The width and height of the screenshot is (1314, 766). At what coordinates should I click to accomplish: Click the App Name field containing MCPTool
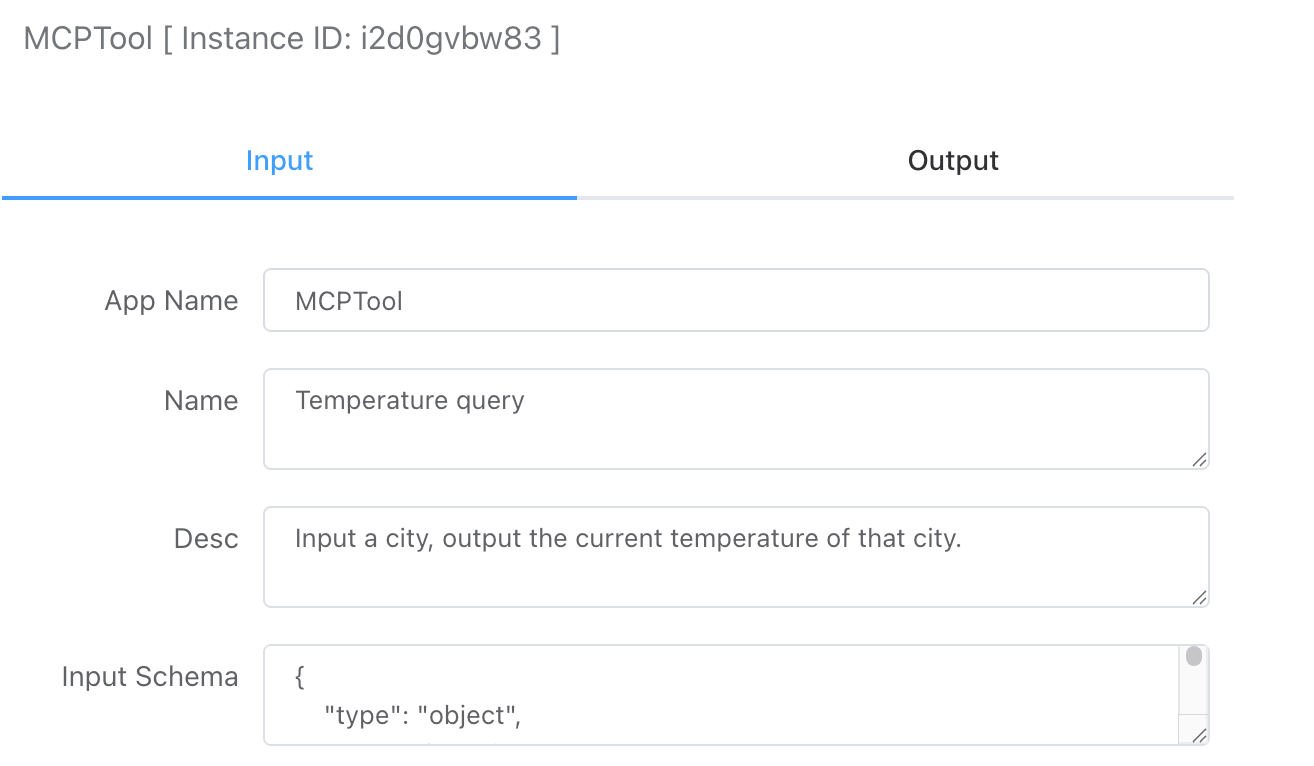click(x=735, y=300)
